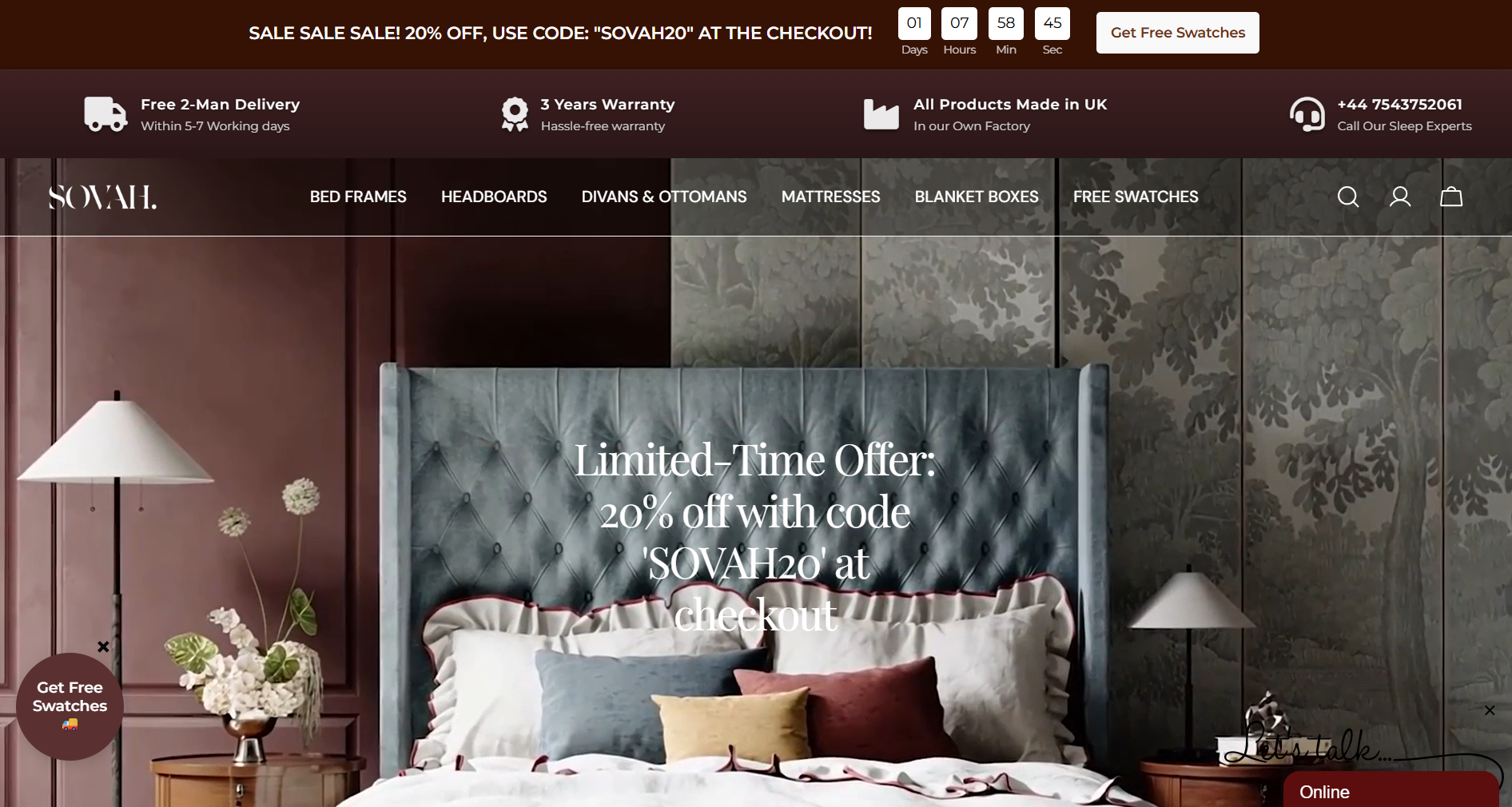Open the Online chat widget
Viewport: 1512px width, 807px height.
click(1391, 791)
